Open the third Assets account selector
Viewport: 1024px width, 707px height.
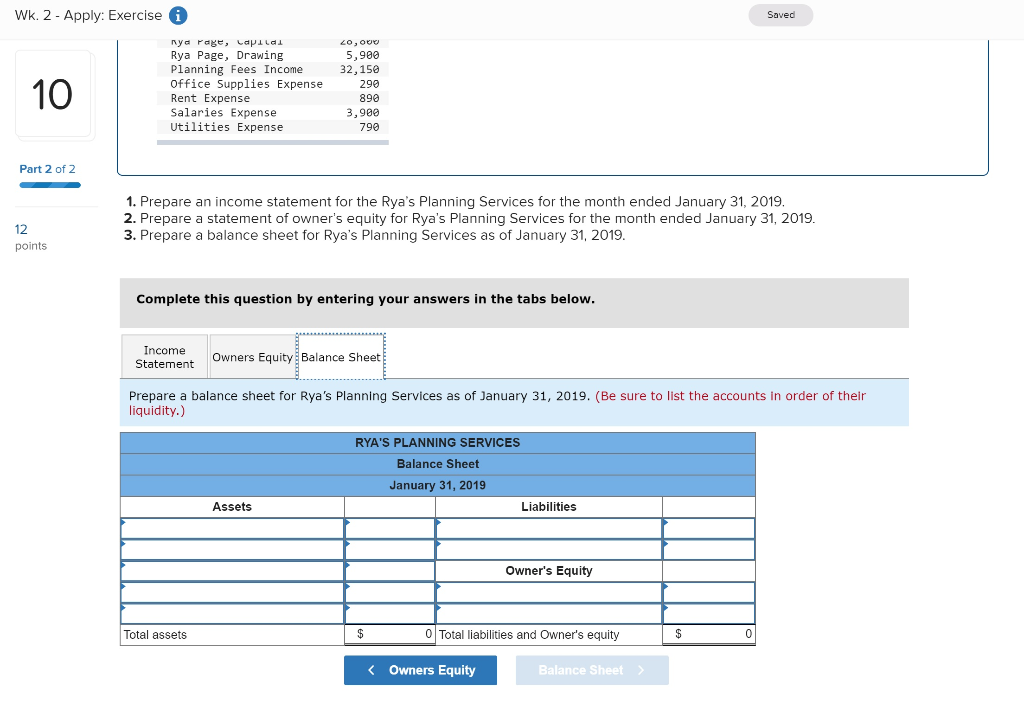(232, 570)
